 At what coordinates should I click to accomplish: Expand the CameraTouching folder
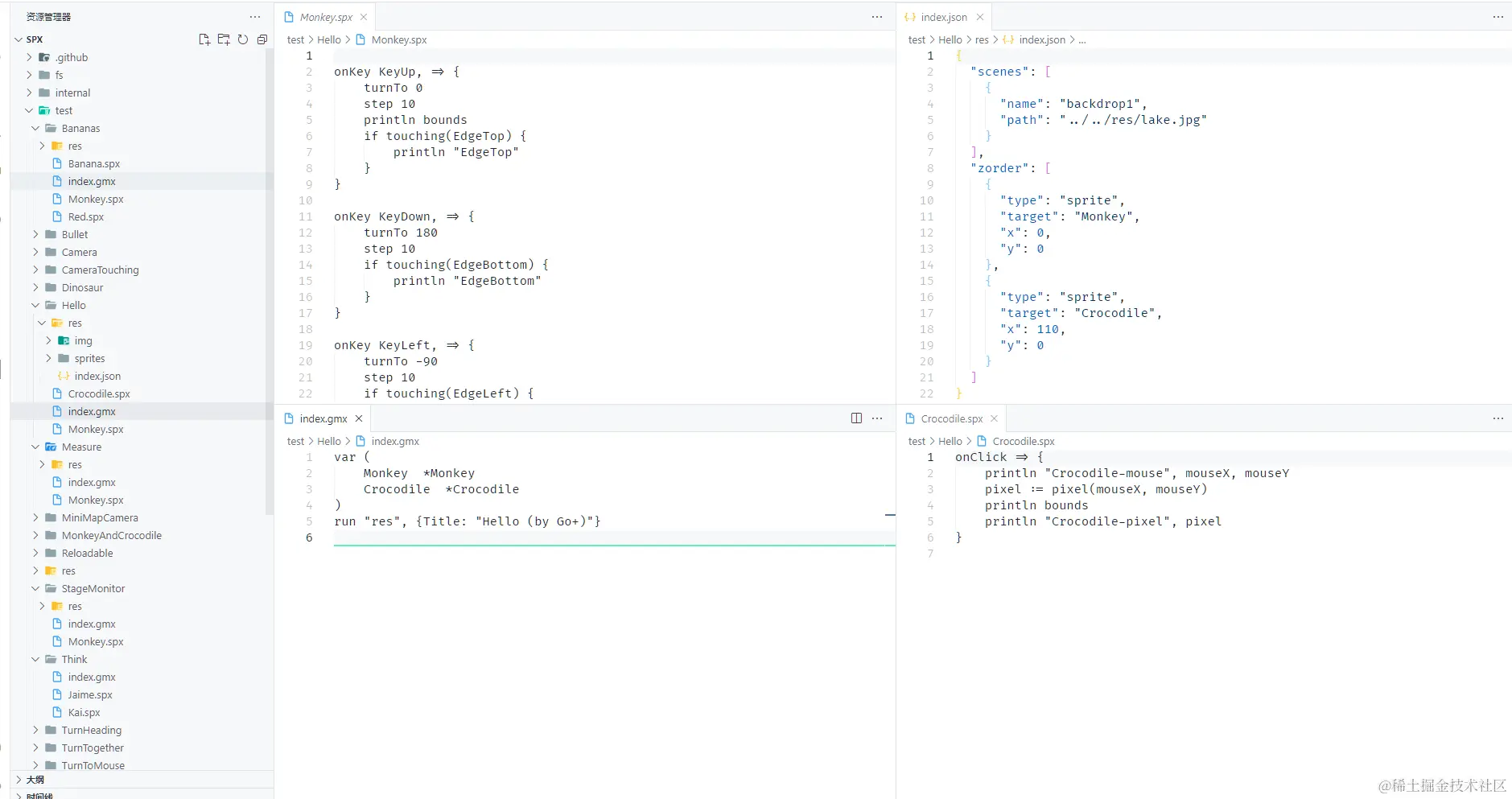click(x=35, y=270)
